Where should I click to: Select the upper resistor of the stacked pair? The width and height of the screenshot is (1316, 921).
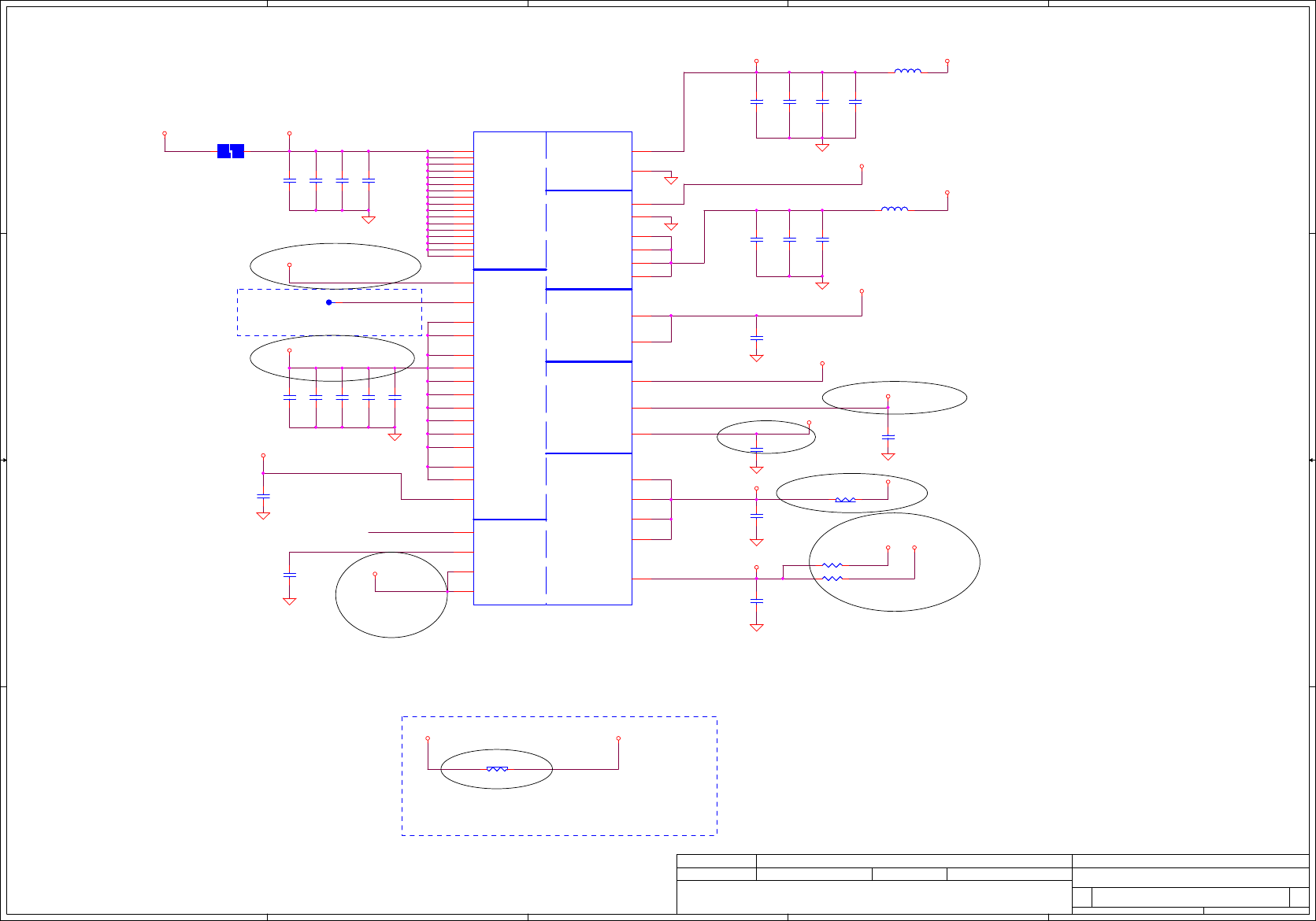pos(832,565)
